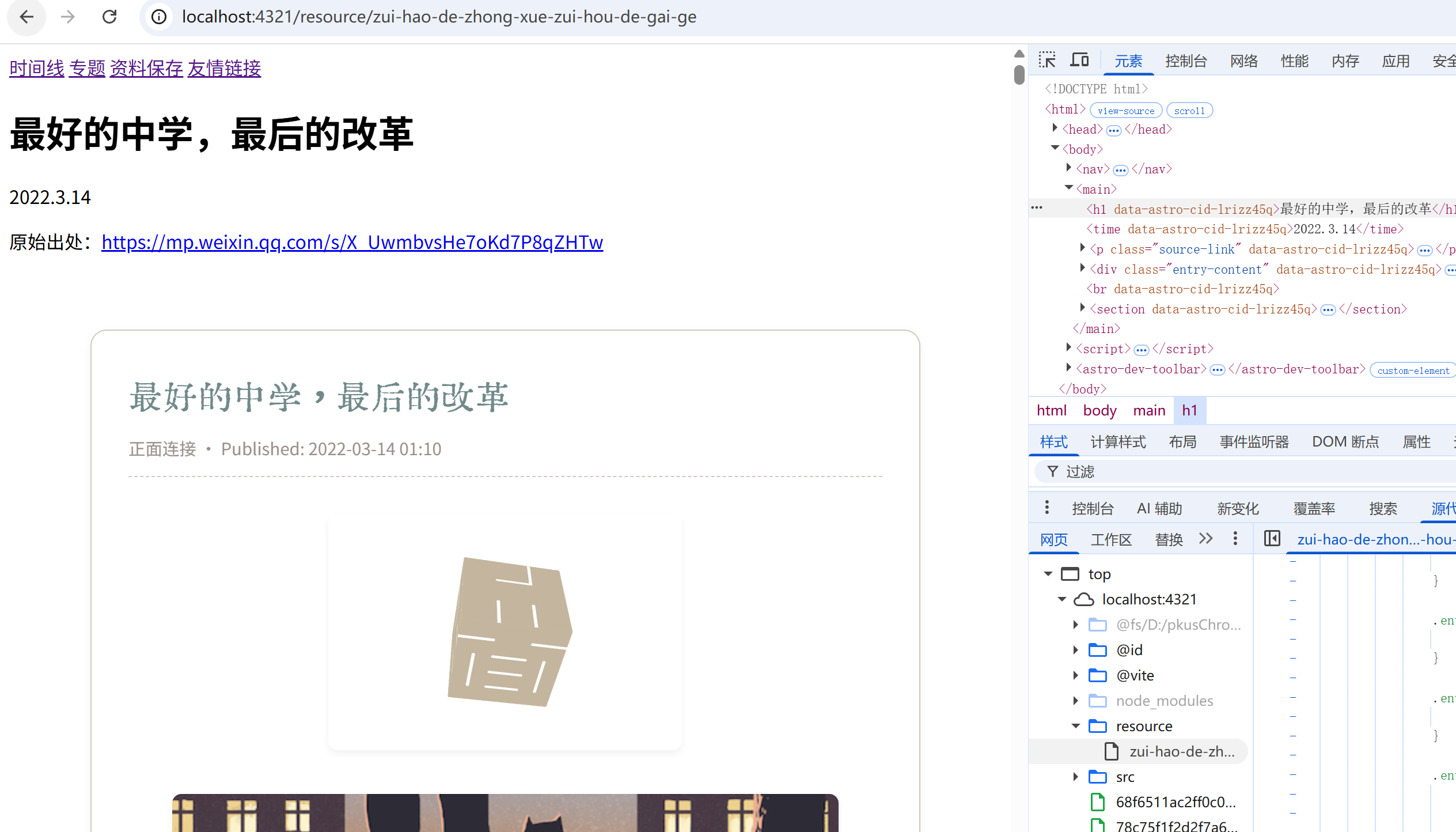The image size is (1456, 832).
Task: Go back with the browser back arrow
Action: tap(26, 17)
